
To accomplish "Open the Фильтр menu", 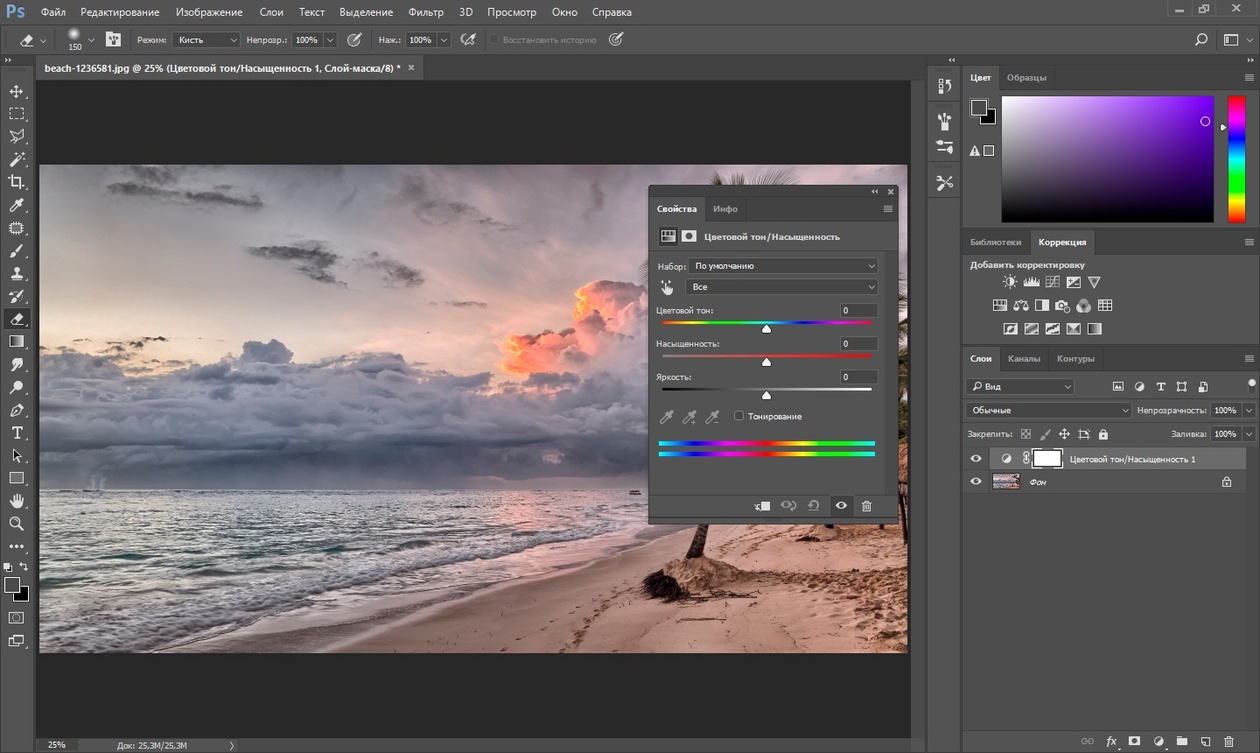I will pos(426,13).
